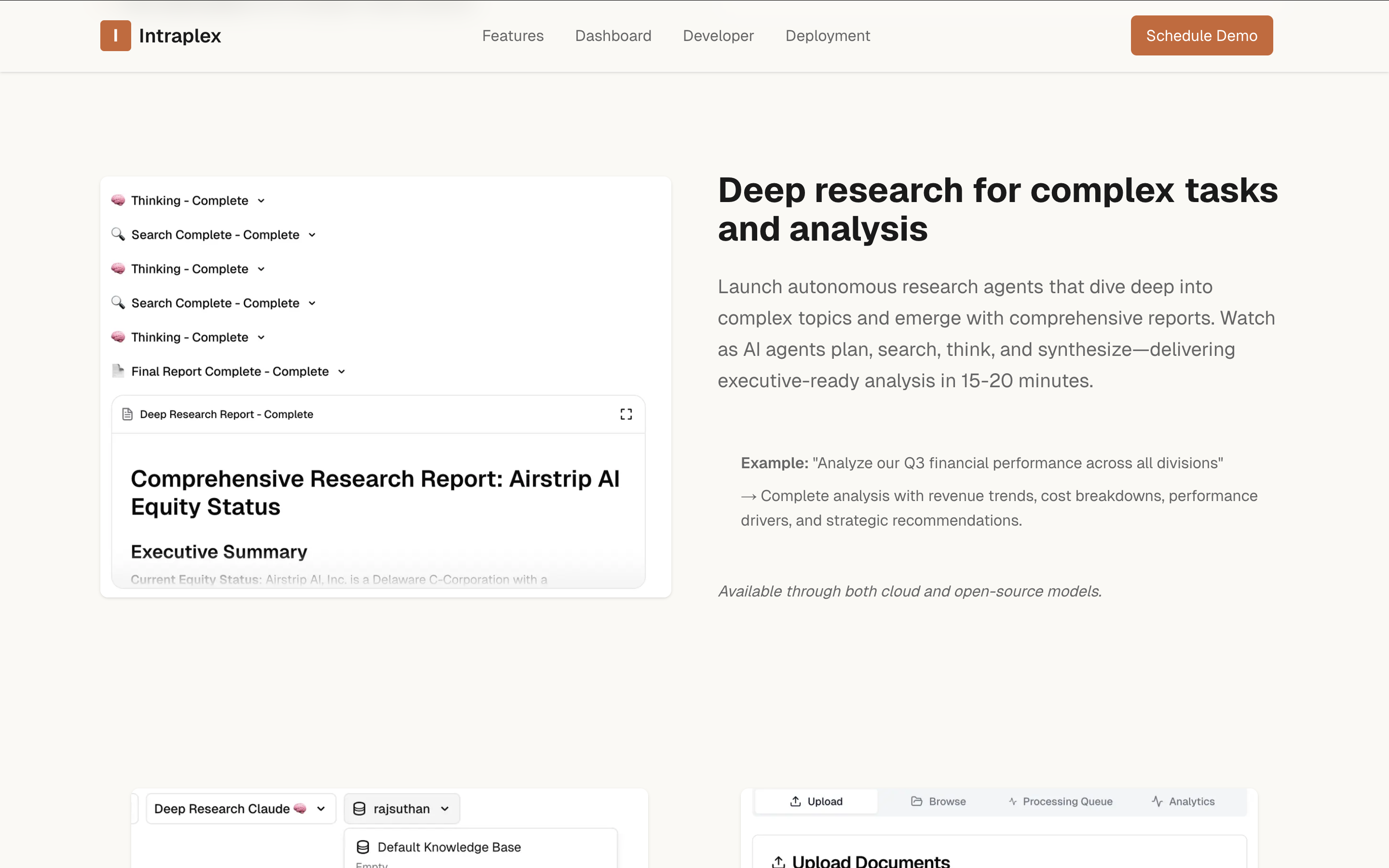Switch to the Browse tab
This screenshot has height=868, width=1389.
(x=938, y=801)
